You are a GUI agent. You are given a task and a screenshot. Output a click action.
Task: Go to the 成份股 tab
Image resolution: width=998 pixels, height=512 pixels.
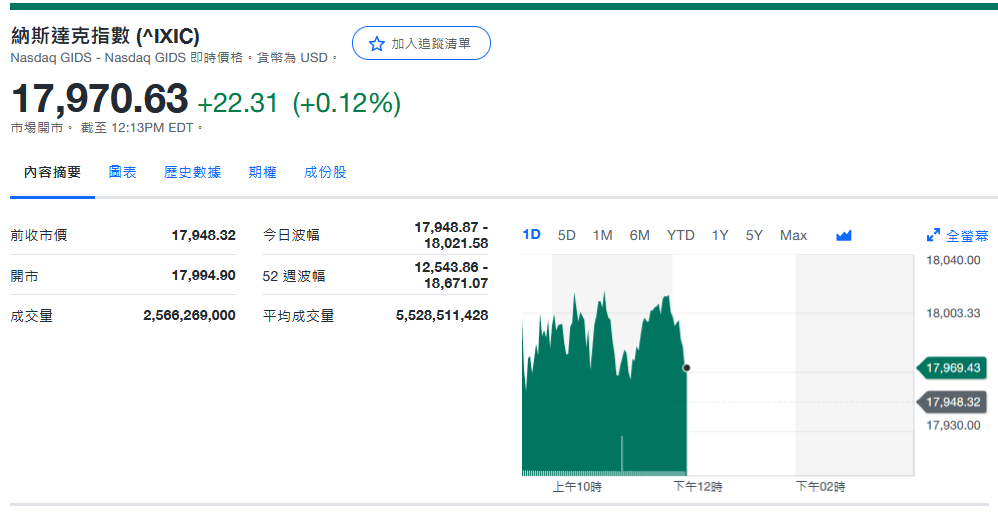pyautogui.click(x=325, y=172)
